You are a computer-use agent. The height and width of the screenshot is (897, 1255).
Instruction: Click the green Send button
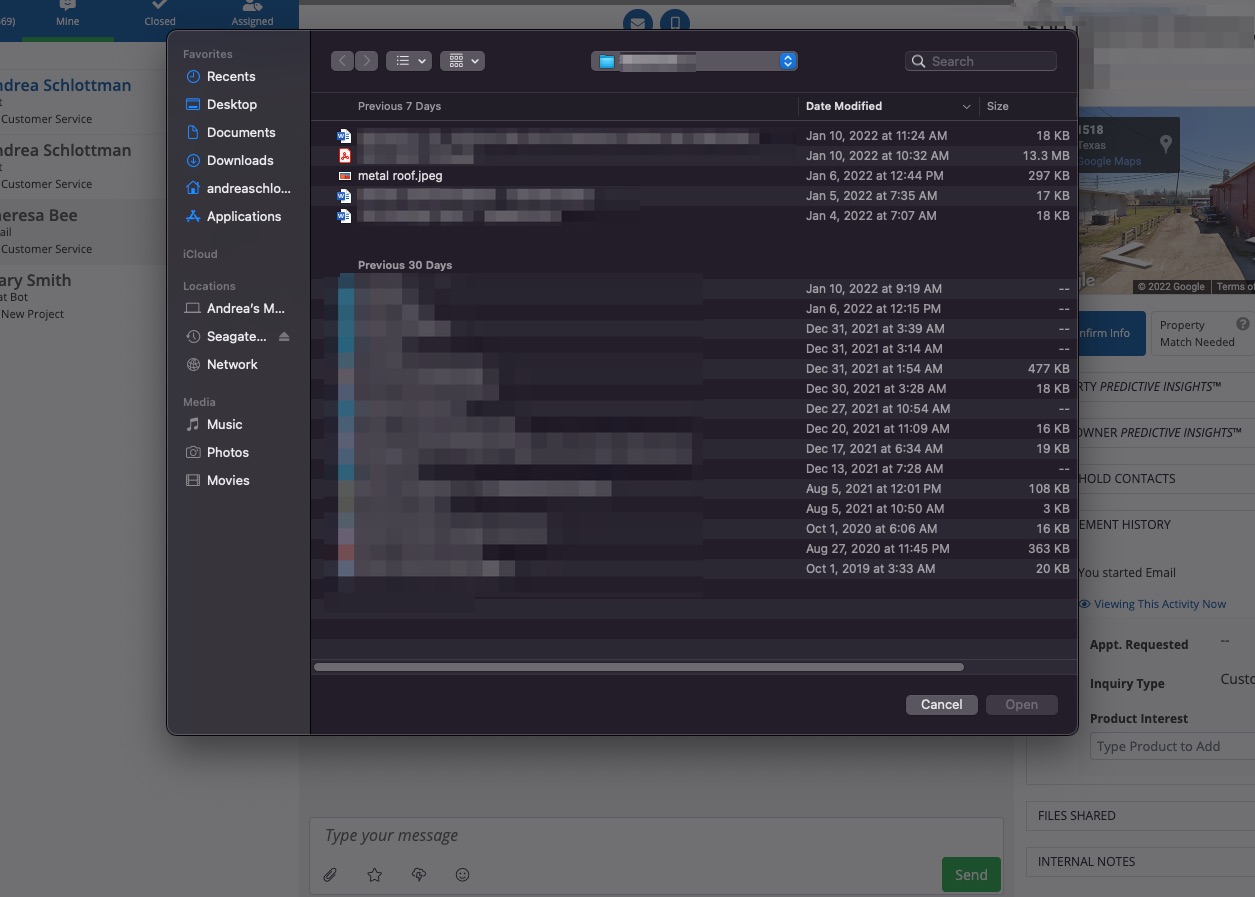[970, 875]
